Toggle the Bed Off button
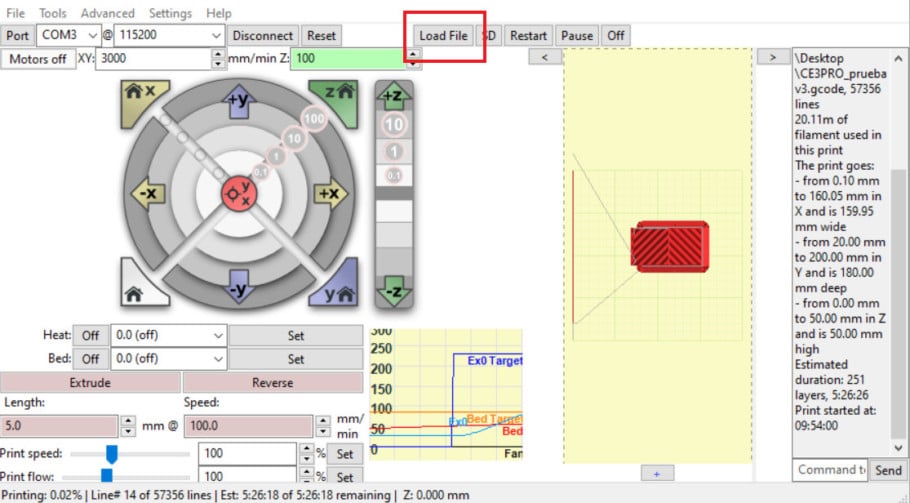This screenshot has height=503, width=910. tap(90, 358)
